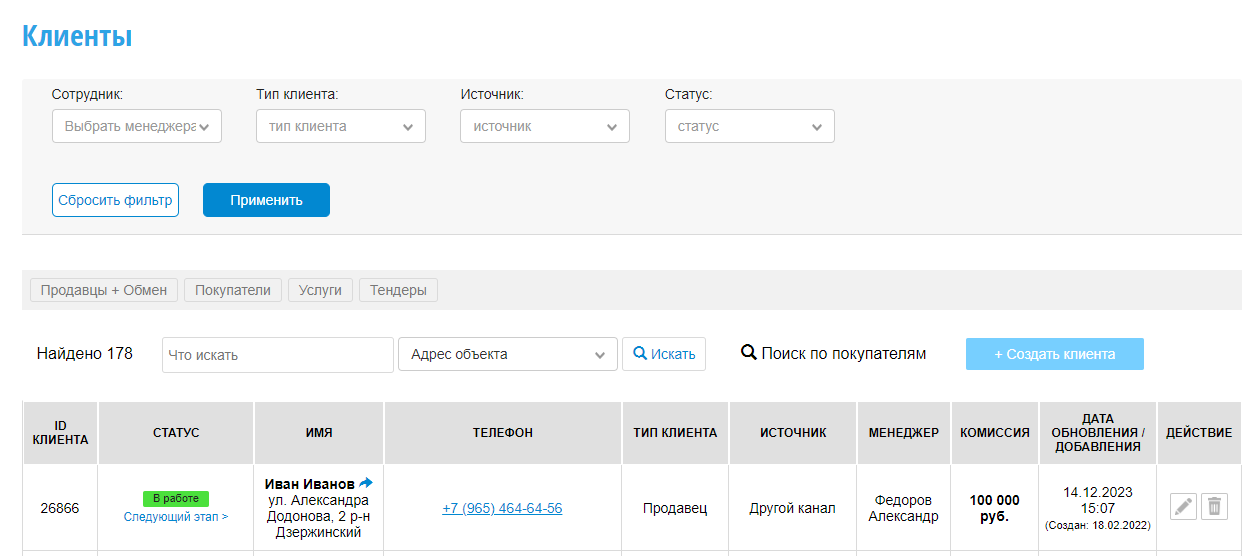The image size is (1251, 556).
Task: Go to the Тендеры tab
Action: [x=398, y=290]
